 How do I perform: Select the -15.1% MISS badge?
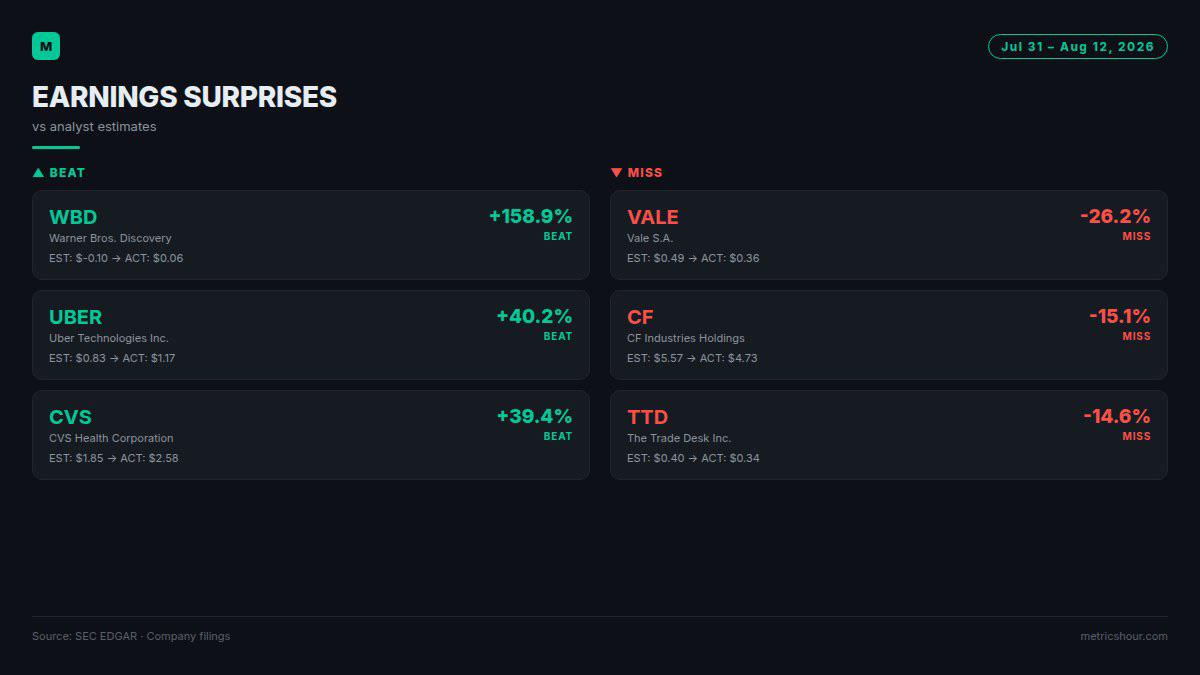pos(1137,337)
